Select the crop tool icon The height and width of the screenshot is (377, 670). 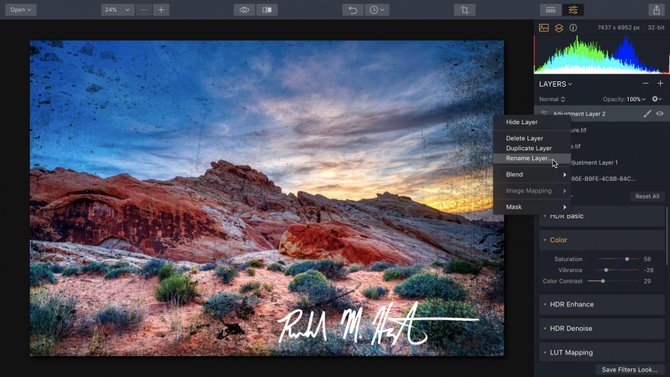(464, 10)
